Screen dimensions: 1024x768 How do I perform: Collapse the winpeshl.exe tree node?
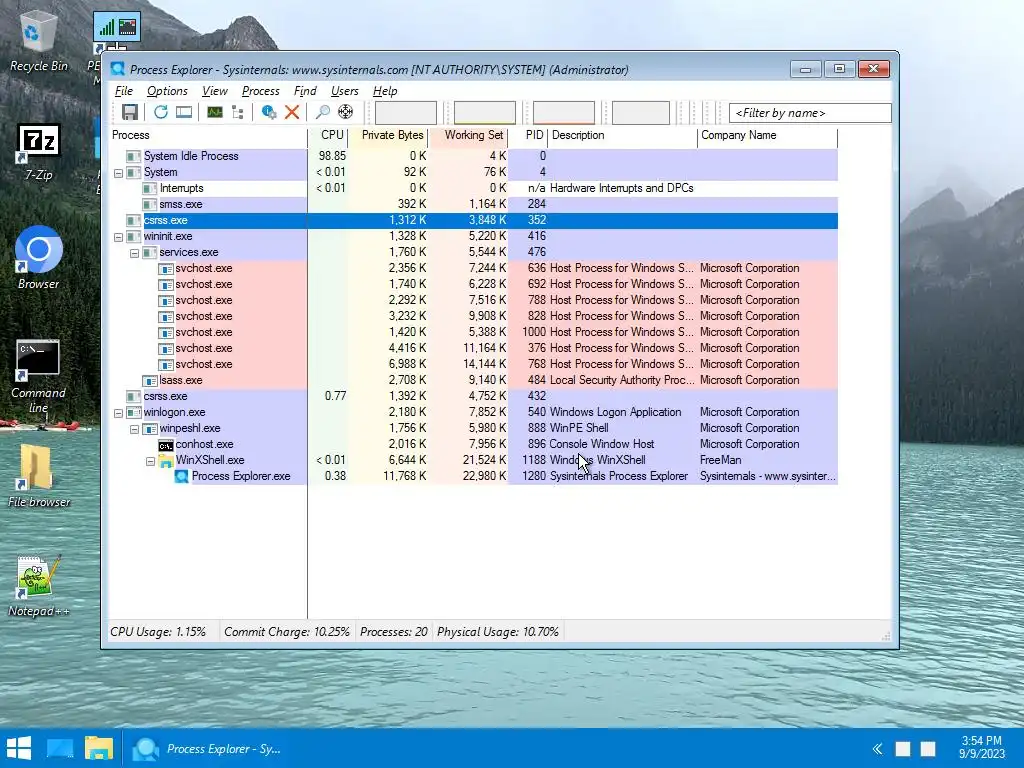point(134,429)
